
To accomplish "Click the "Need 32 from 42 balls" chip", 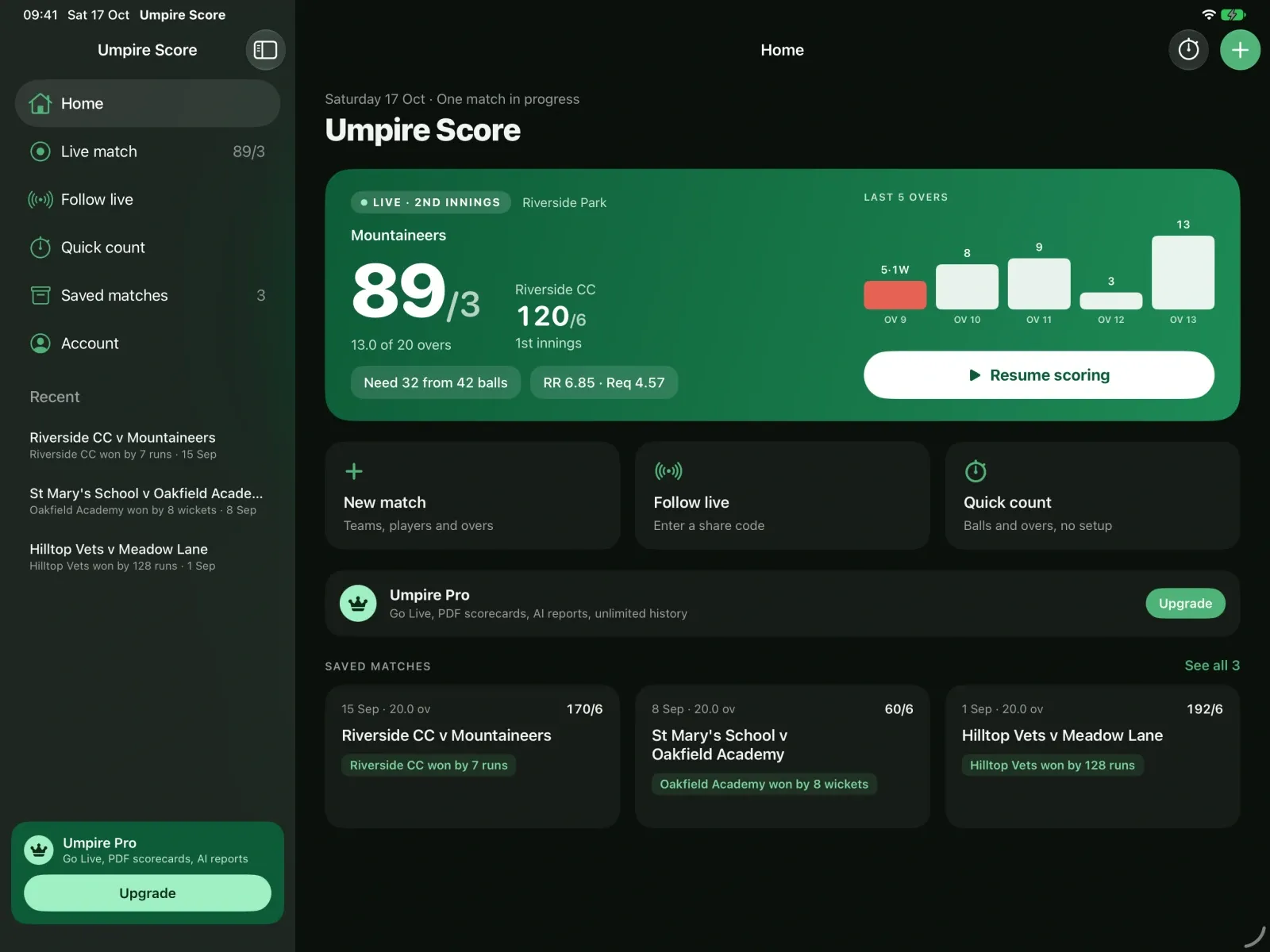I will point(436,382).
